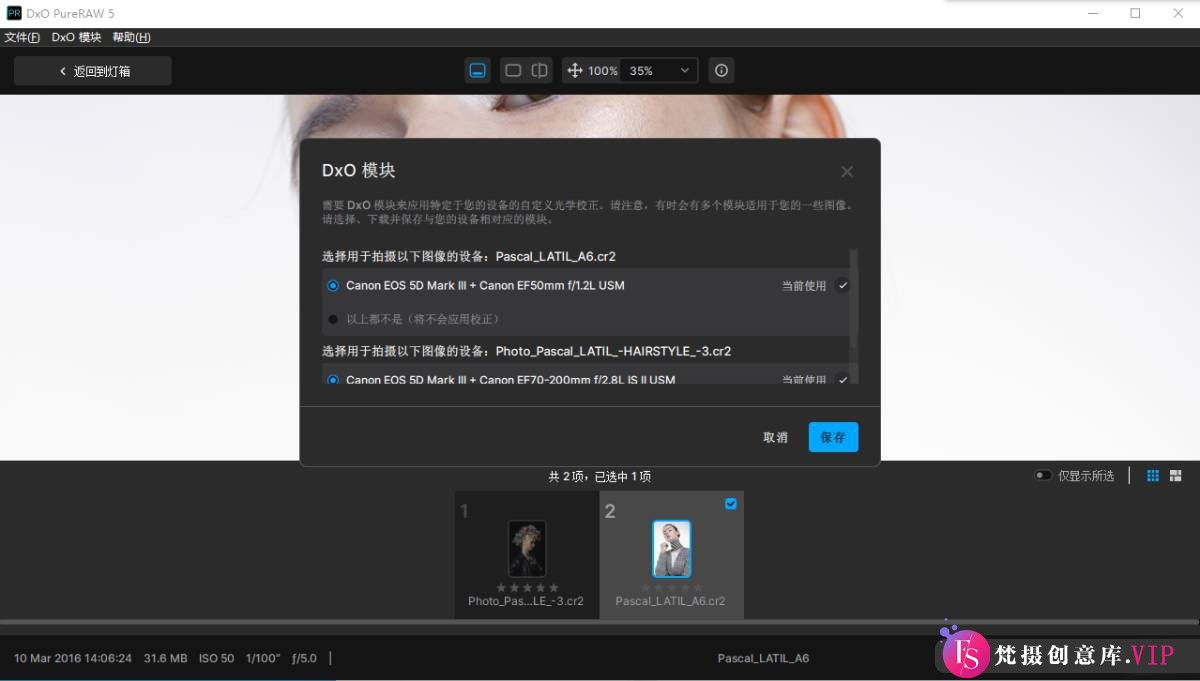Viewport: 1200px width, 681px height.
Task: Select Canon EF70-200mm f/2.8L IS II radio option
Action: point(333,380)
